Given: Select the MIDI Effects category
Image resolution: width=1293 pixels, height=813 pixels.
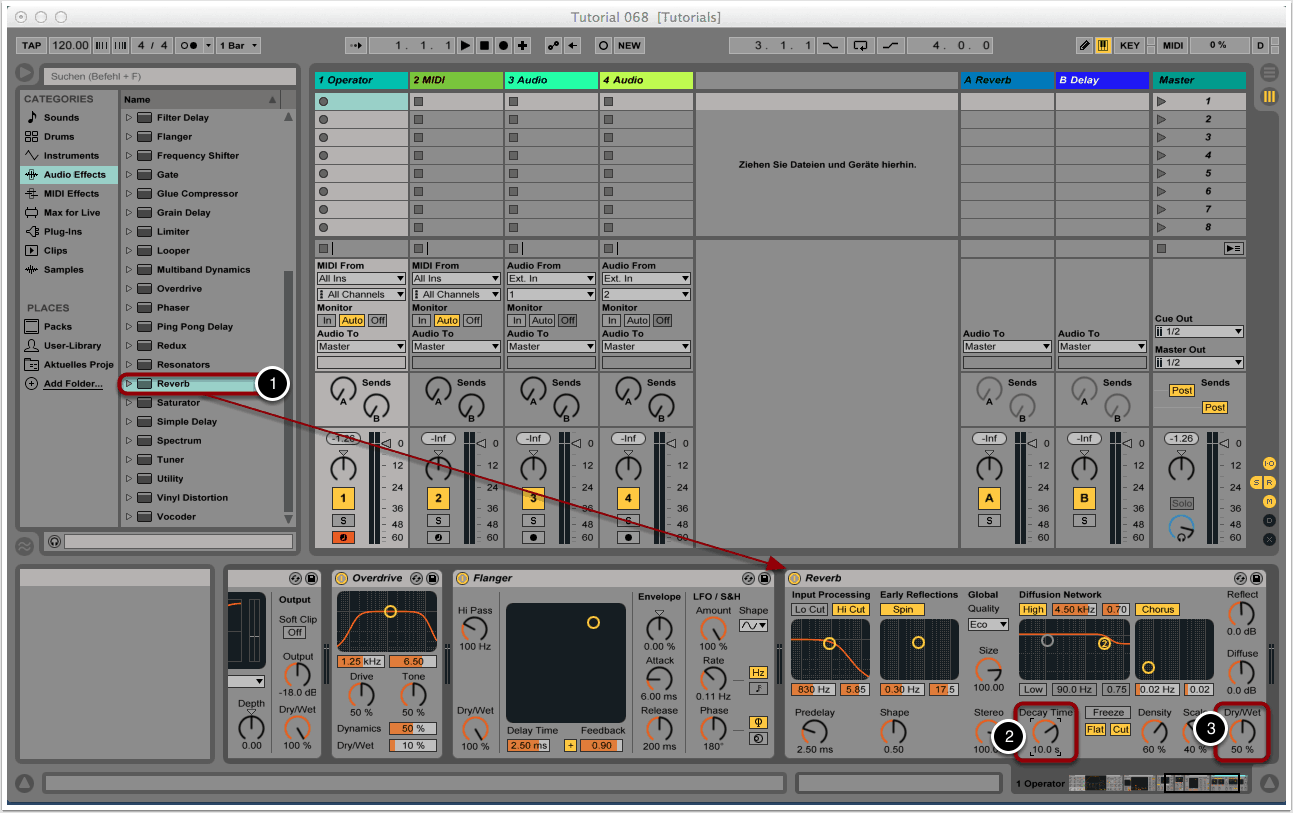Looking at the screenshot, I should (x=71, y=194).
